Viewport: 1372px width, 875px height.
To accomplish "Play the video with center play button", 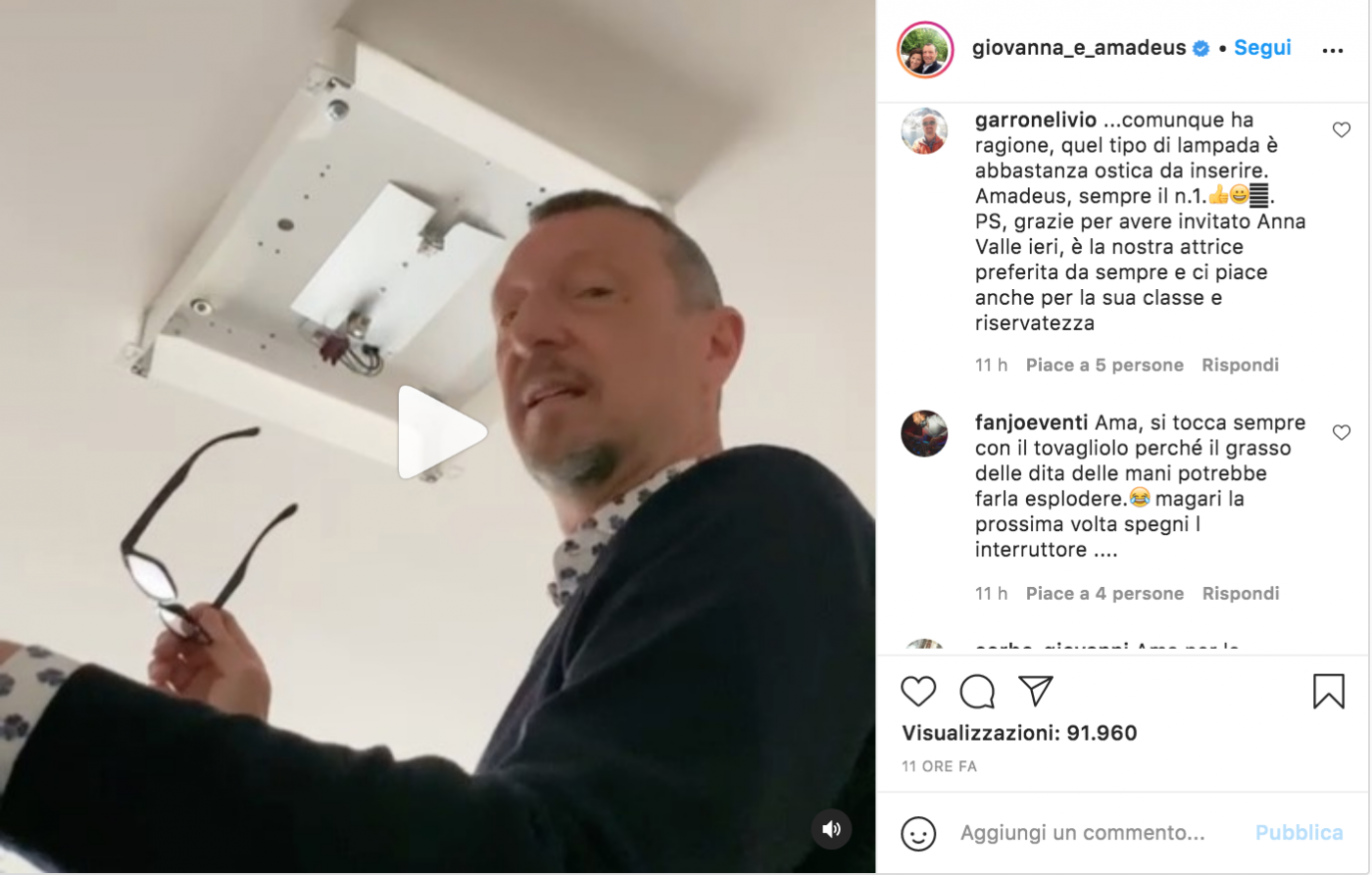I will [x=441, y=432].
